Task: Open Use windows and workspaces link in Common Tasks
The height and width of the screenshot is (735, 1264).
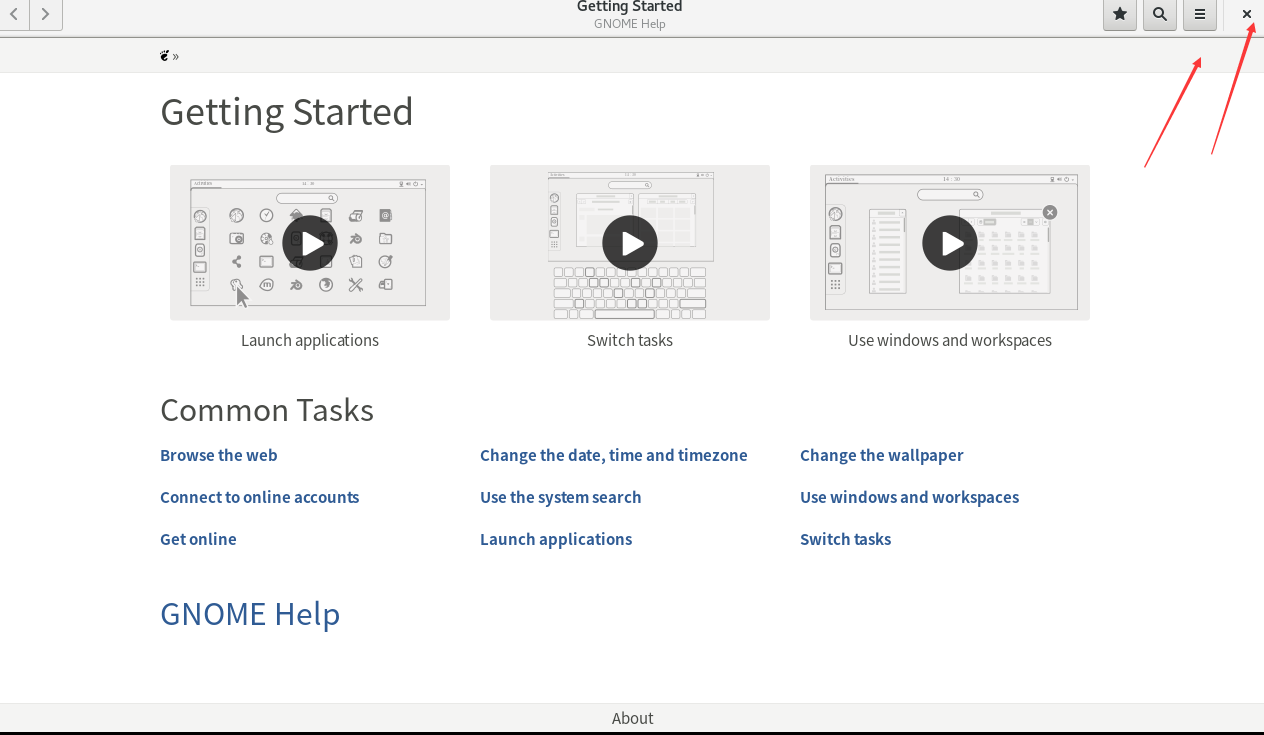Action: [x=910, y=497]
